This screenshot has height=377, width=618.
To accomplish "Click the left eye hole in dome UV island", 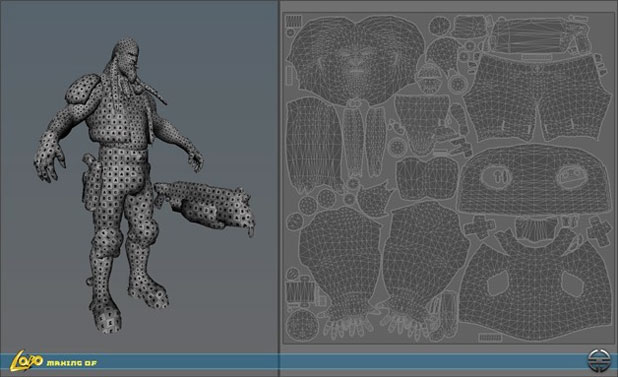I will [x=495, y=176].
